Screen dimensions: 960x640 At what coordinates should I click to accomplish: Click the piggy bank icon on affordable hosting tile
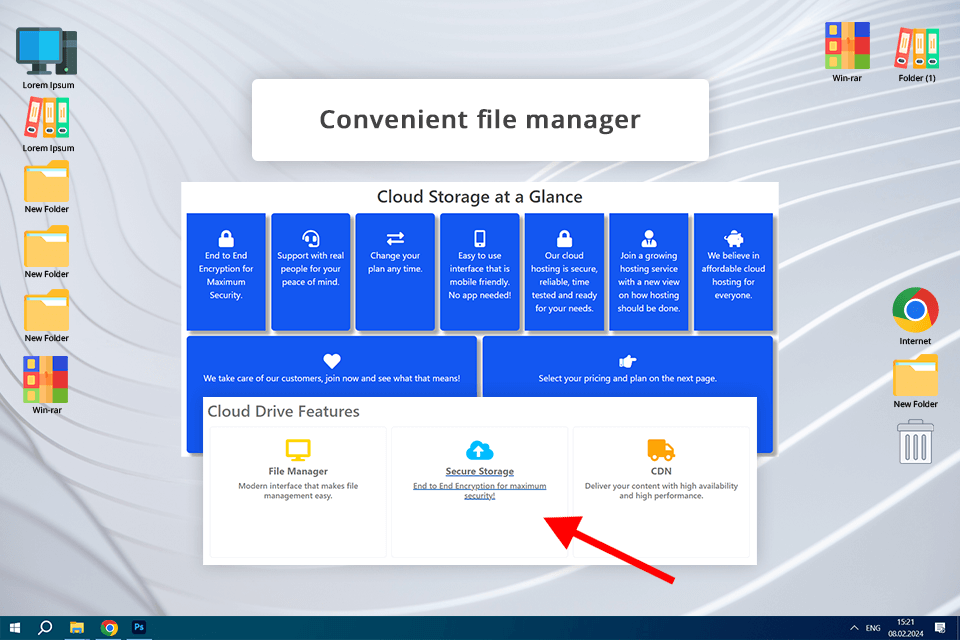point(733,238)
